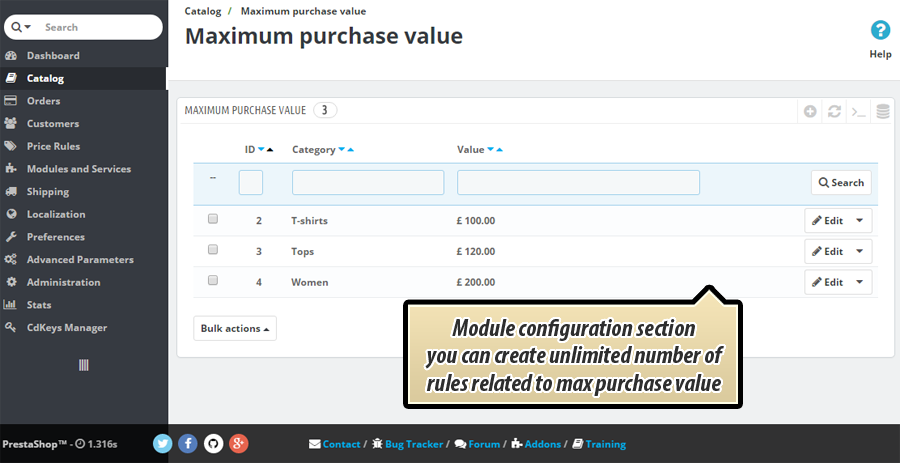Go to Modules and Services menu
The width and height of the screenshot is (900, 463).
[x=78, y=169]
